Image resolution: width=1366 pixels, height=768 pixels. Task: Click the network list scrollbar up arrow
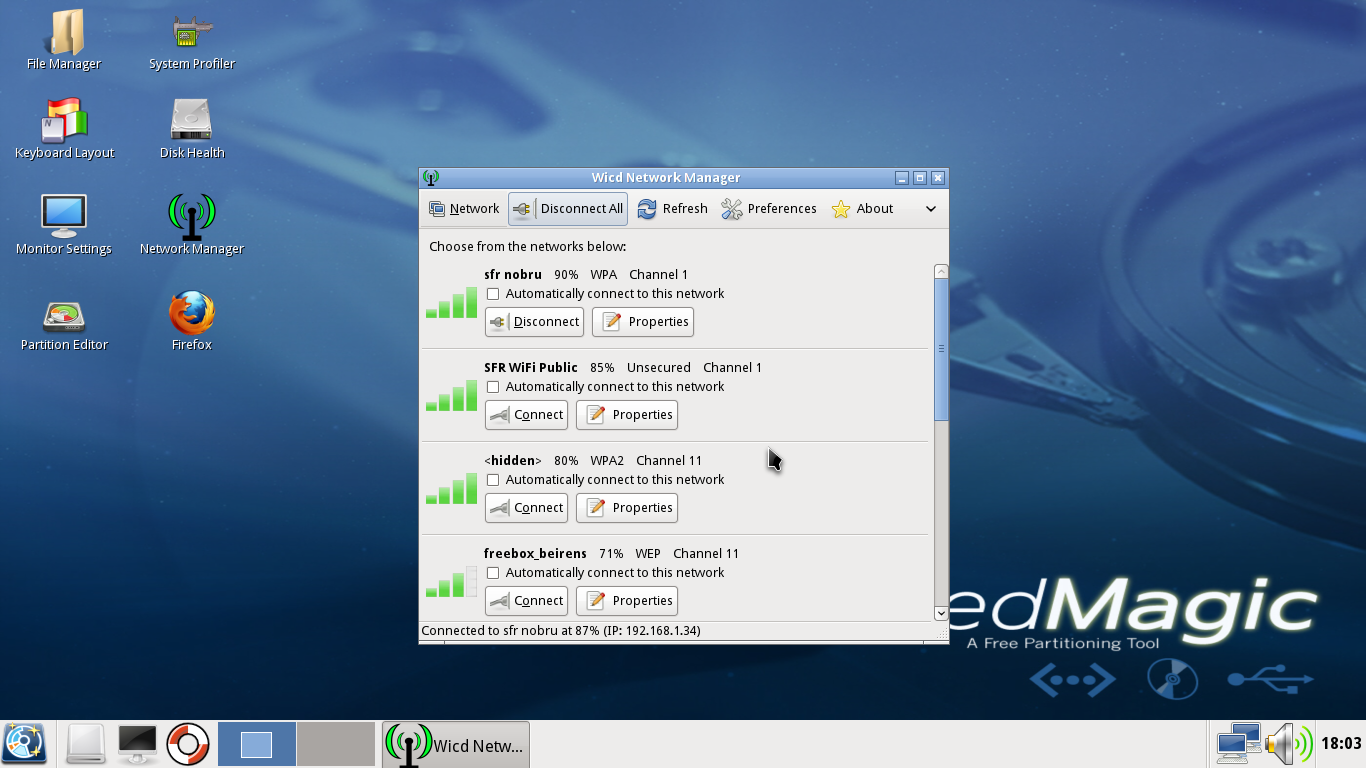pyautogui.click(x=941, y=272)
